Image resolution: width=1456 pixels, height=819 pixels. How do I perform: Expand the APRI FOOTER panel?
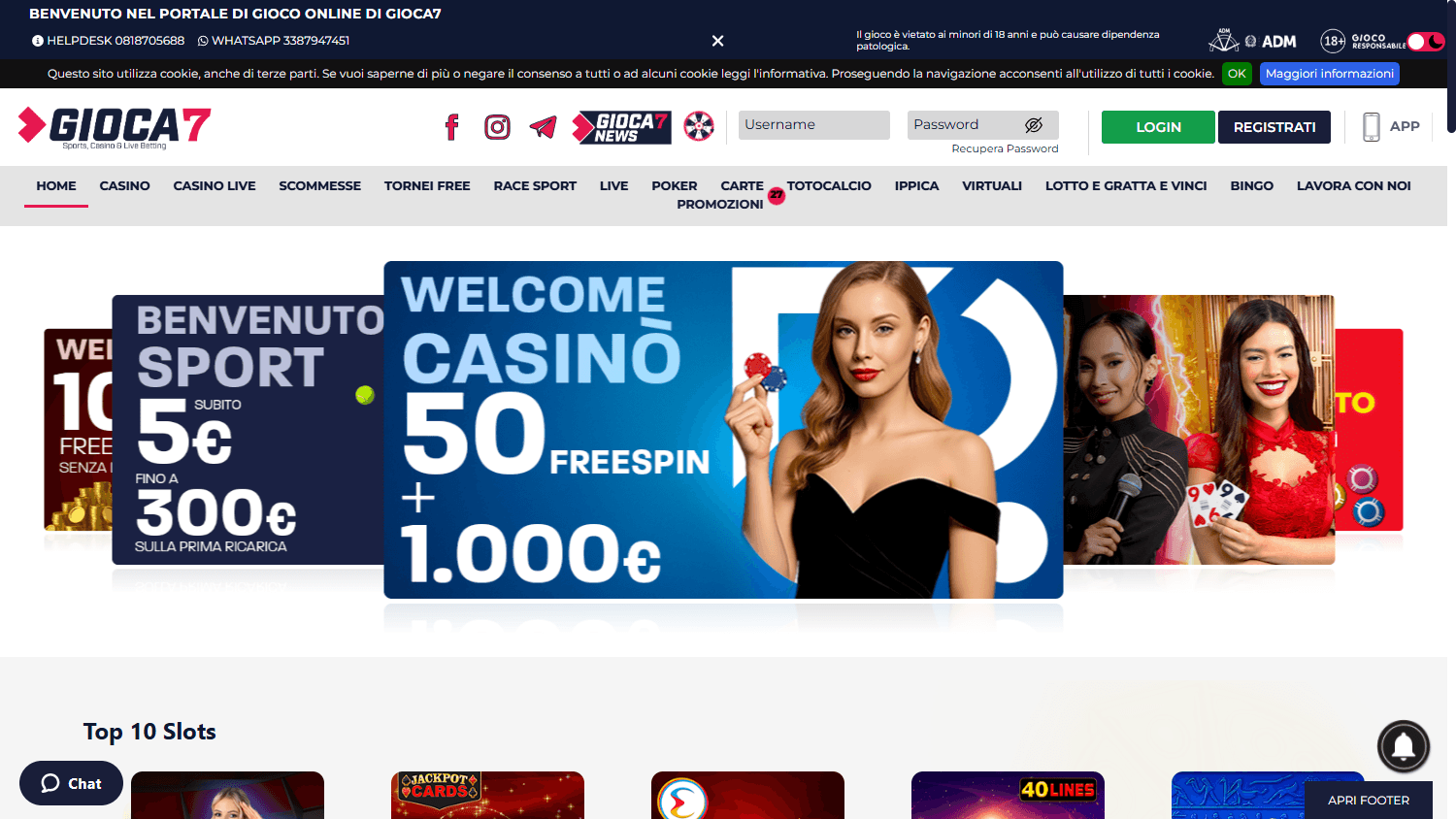1369,801
